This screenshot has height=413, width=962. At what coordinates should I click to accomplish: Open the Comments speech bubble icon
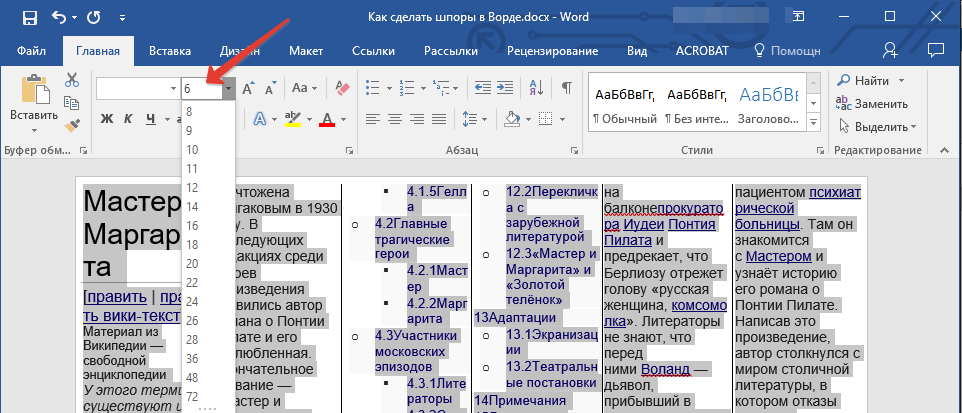(x=936, y=50)
